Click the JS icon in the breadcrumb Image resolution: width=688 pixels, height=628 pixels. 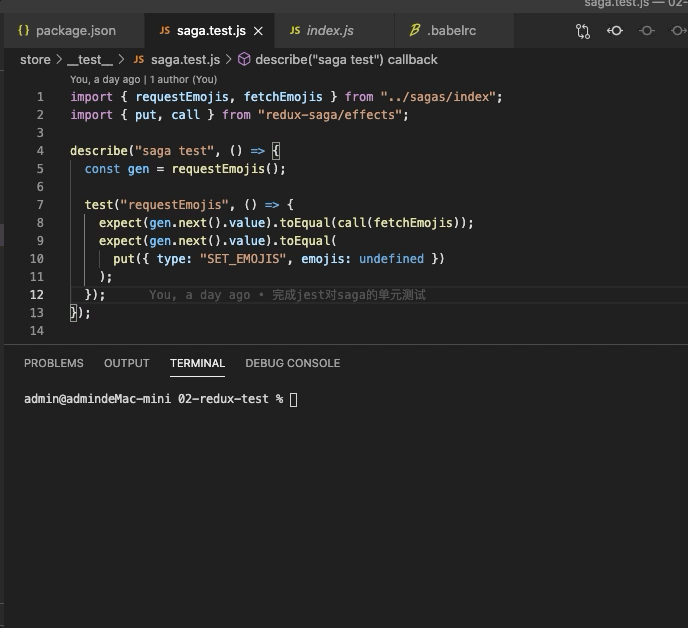click(139, 60)
